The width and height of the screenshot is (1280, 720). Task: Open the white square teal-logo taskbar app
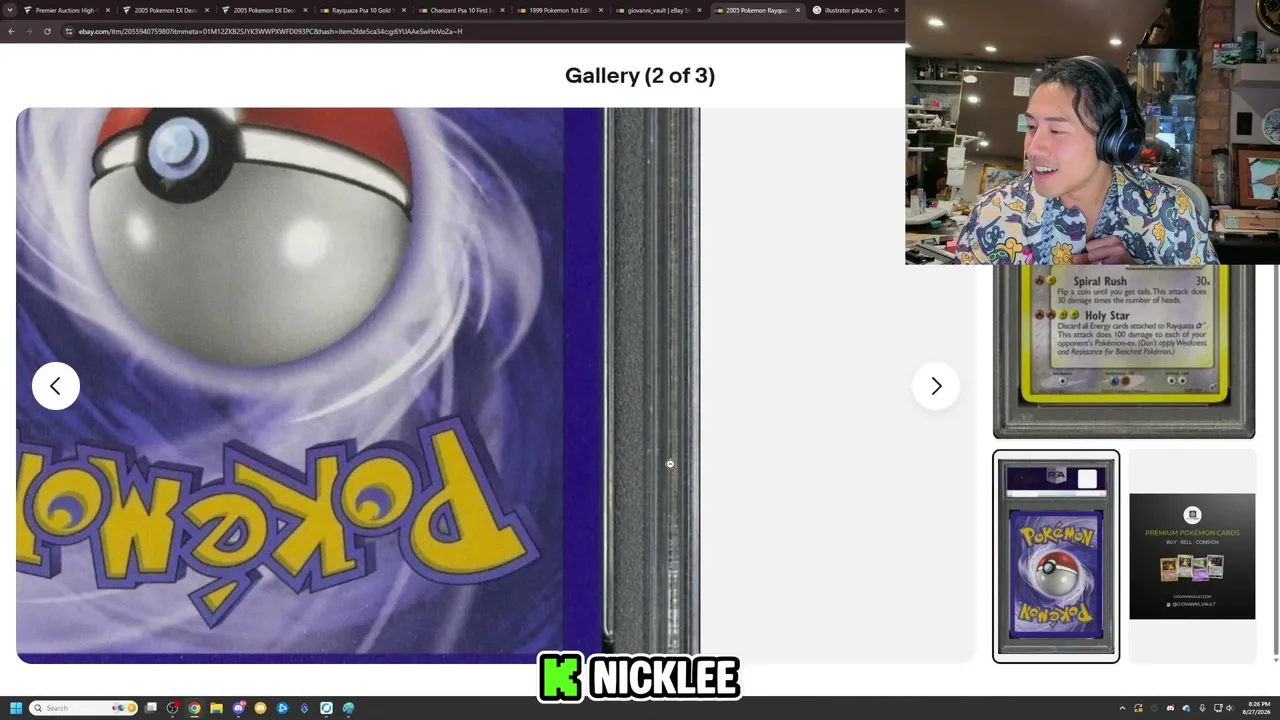[326, 708]
